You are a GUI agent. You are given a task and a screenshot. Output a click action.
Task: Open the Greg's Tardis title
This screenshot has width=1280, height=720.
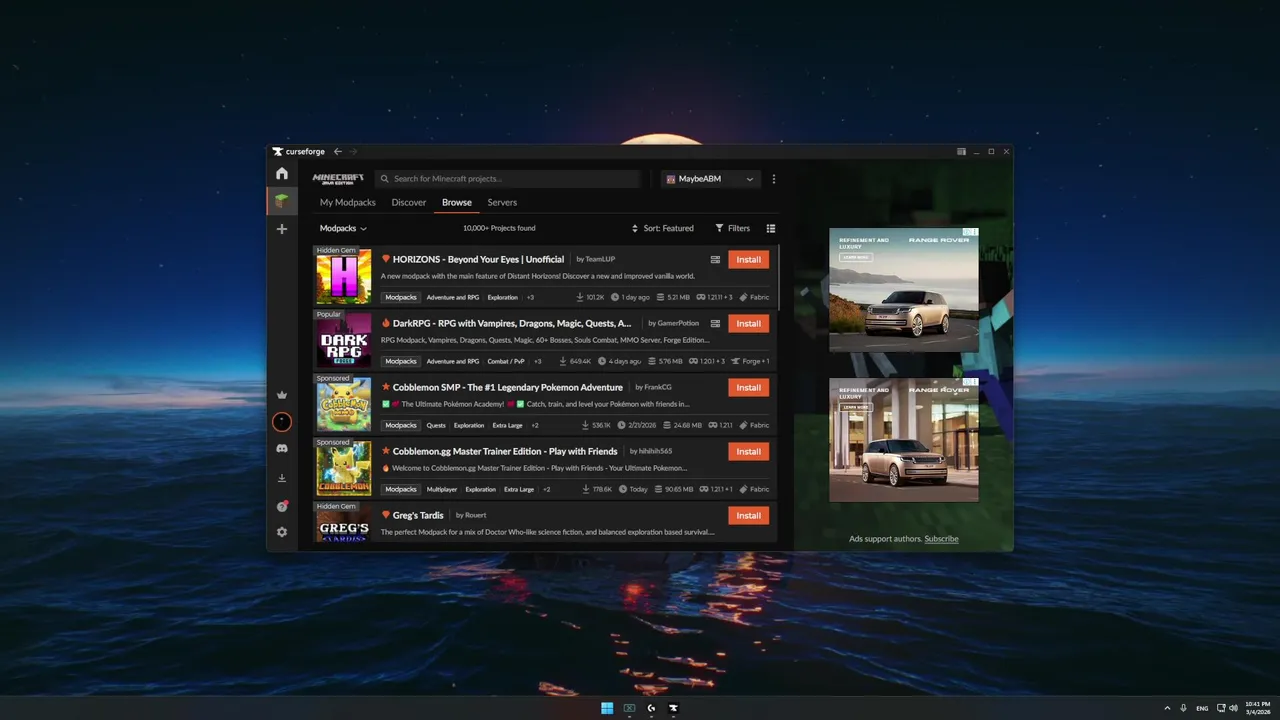click(418, 515)
